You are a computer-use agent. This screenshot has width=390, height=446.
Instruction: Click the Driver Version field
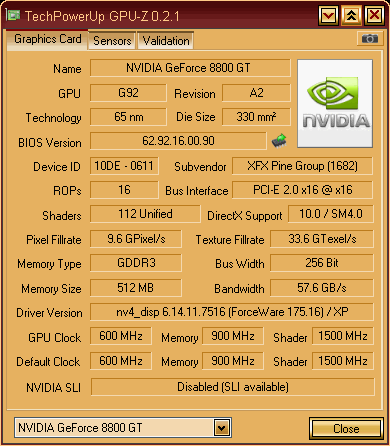click(x=232, y=312)
